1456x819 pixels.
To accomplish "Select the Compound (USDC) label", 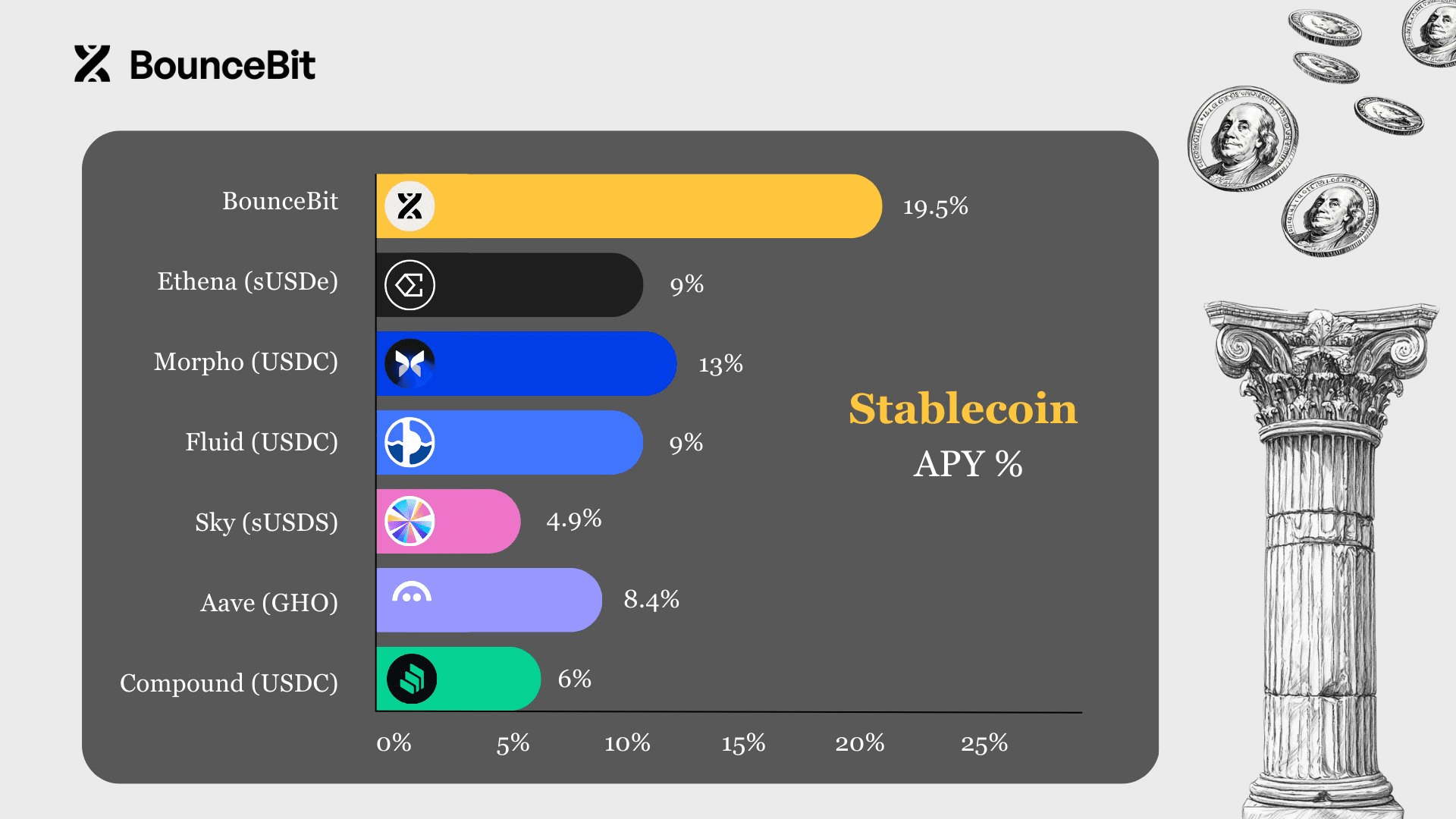I will point(229,683).
